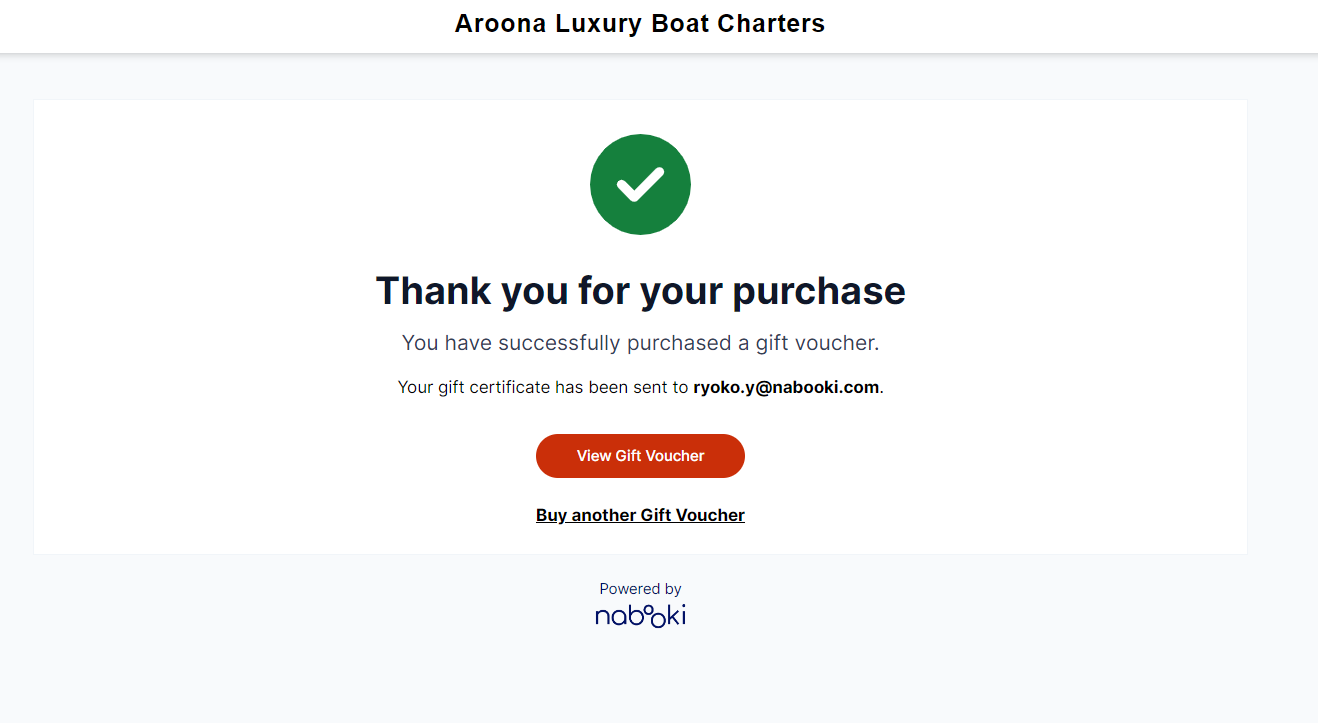Click the successfully purchased gift voucher message
Viewport: 1318px width, 723px height.
pos(640,343)
